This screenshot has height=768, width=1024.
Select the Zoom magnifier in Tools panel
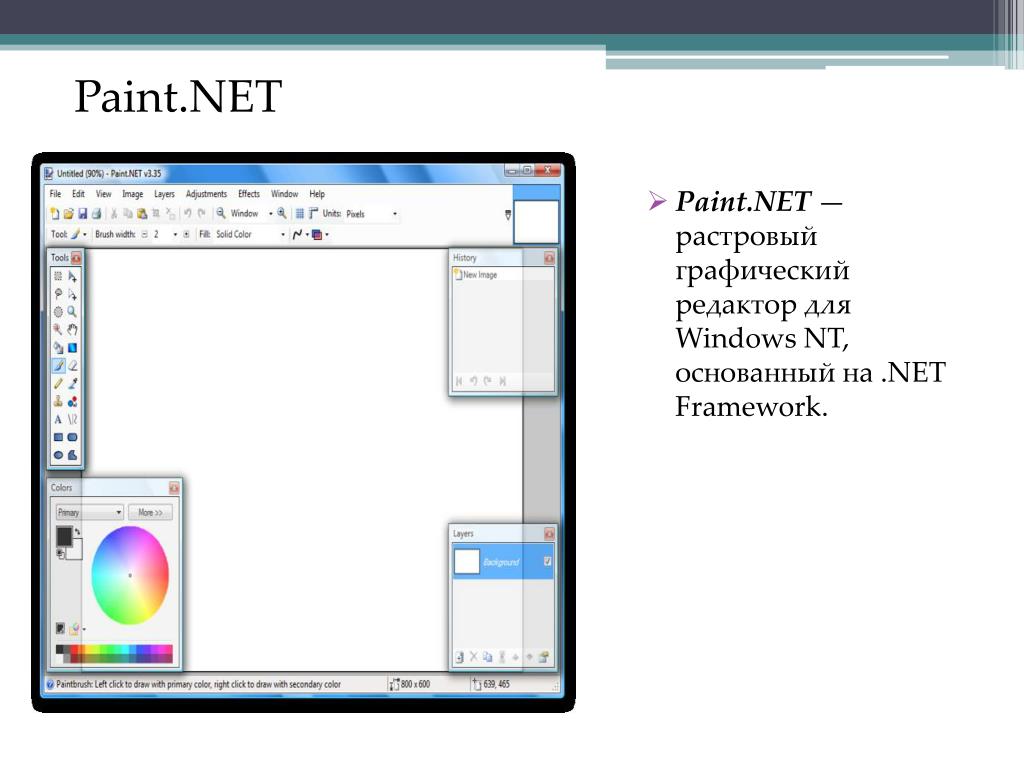(72, 312)
